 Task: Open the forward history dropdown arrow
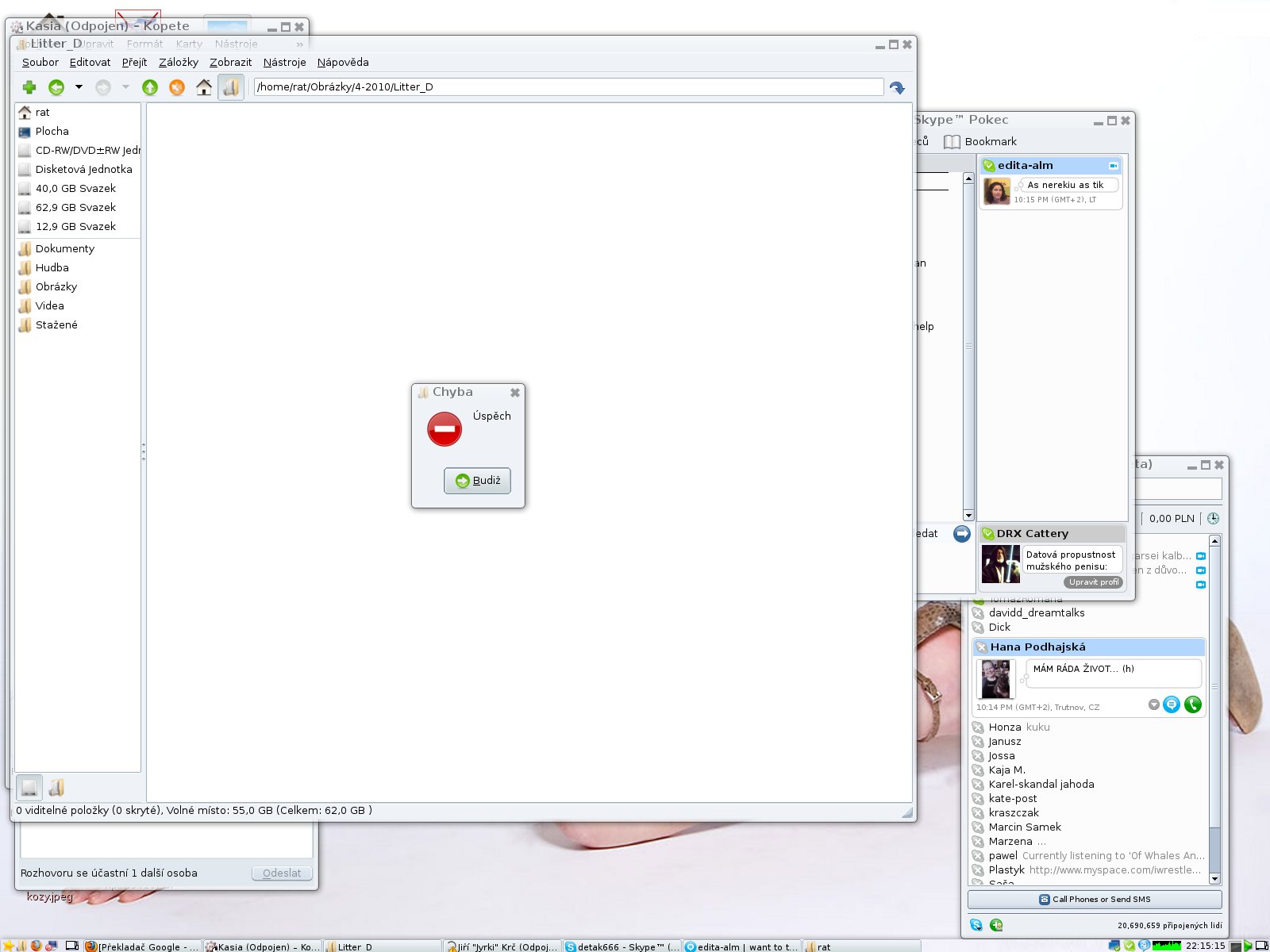125,87
